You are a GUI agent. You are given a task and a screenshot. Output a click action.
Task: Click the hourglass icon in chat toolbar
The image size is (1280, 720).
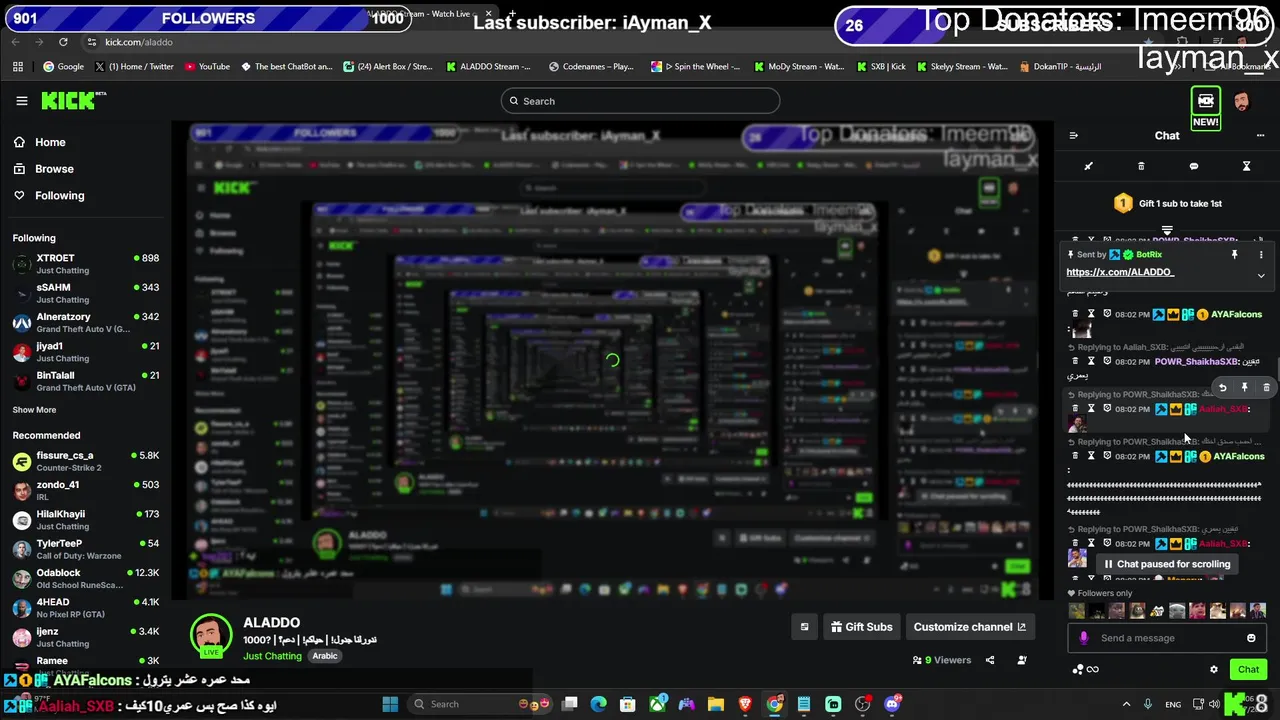click(1246, 166)
